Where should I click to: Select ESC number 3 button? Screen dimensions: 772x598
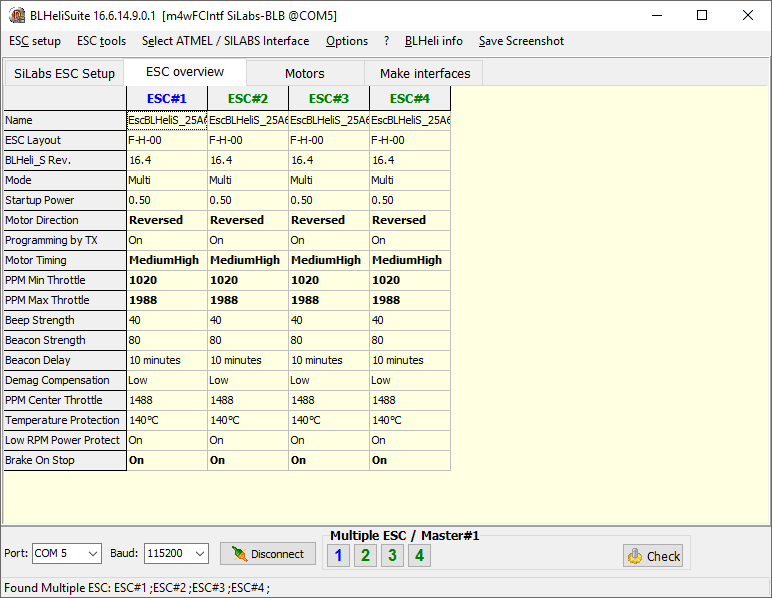[392, 556]
